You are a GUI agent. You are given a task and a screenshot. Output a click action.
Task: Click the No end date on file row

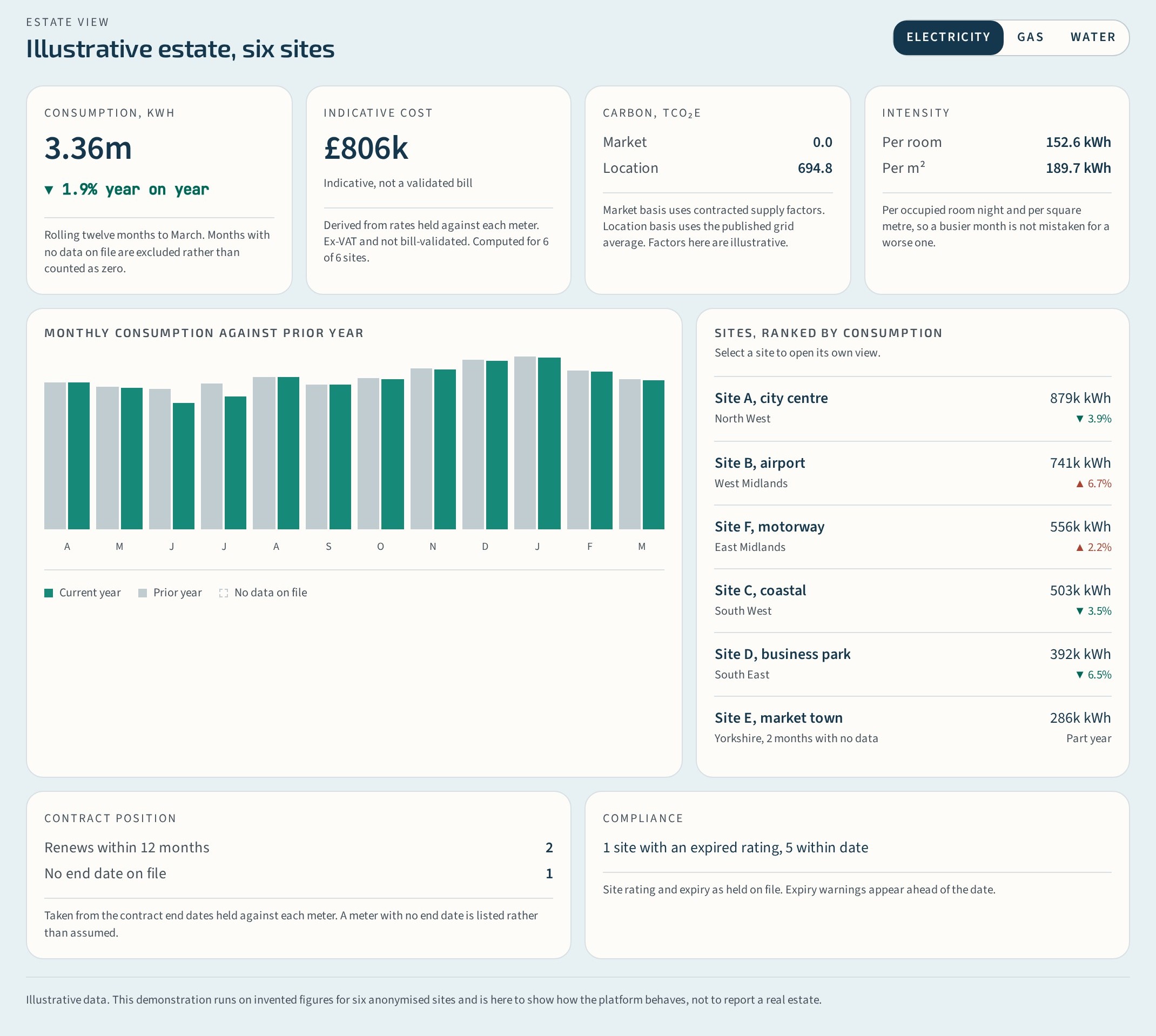pos(298,874)
